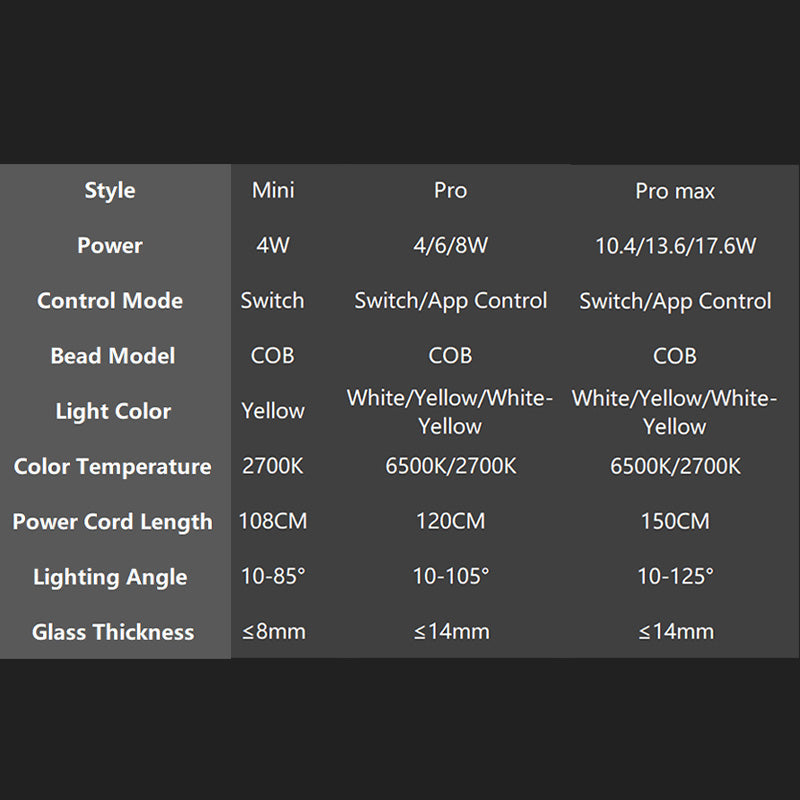
Task: Click the Lighting Angle row label
Action: tap(110, 577)
